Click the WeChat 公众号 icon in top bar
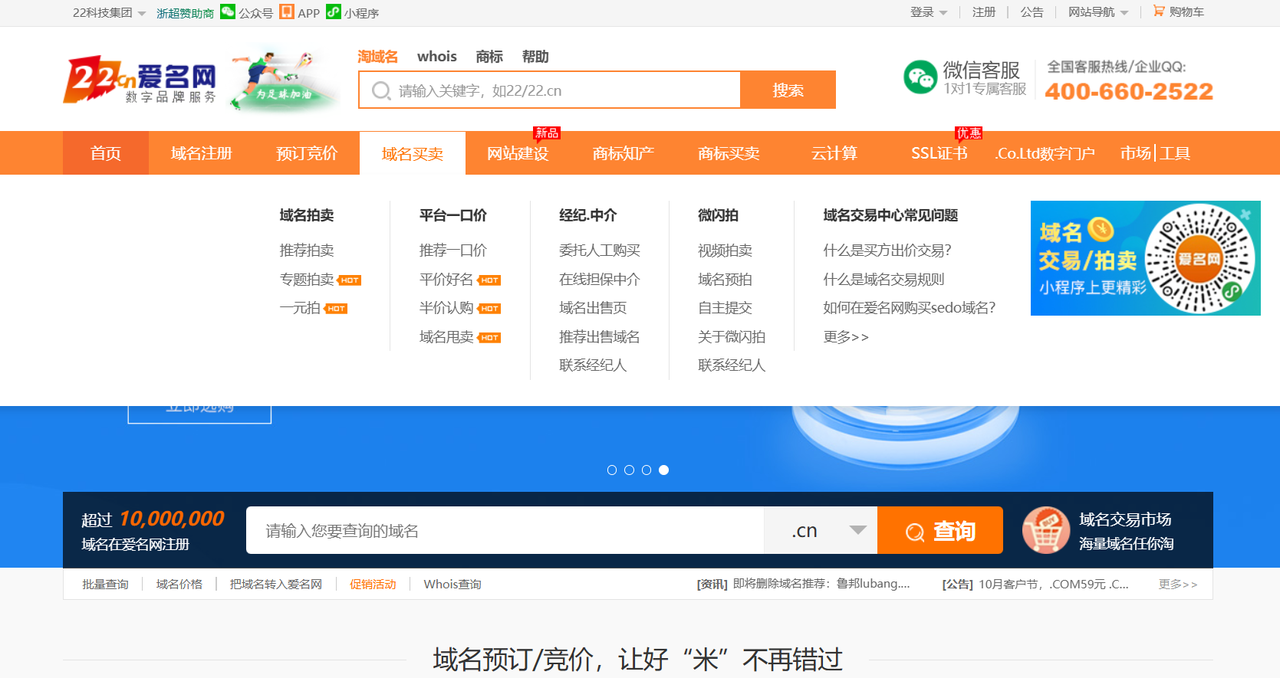Image resolution: width=1280 pixels, height=678 pixels. pos(228,12)
